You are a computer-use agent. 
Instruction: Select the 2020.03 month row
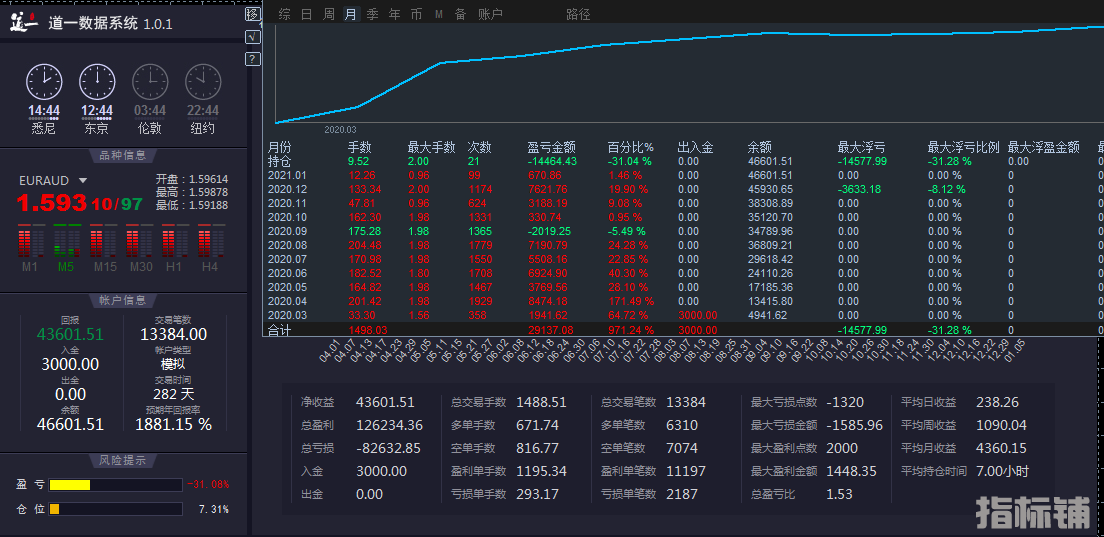[x=684, y=315]
